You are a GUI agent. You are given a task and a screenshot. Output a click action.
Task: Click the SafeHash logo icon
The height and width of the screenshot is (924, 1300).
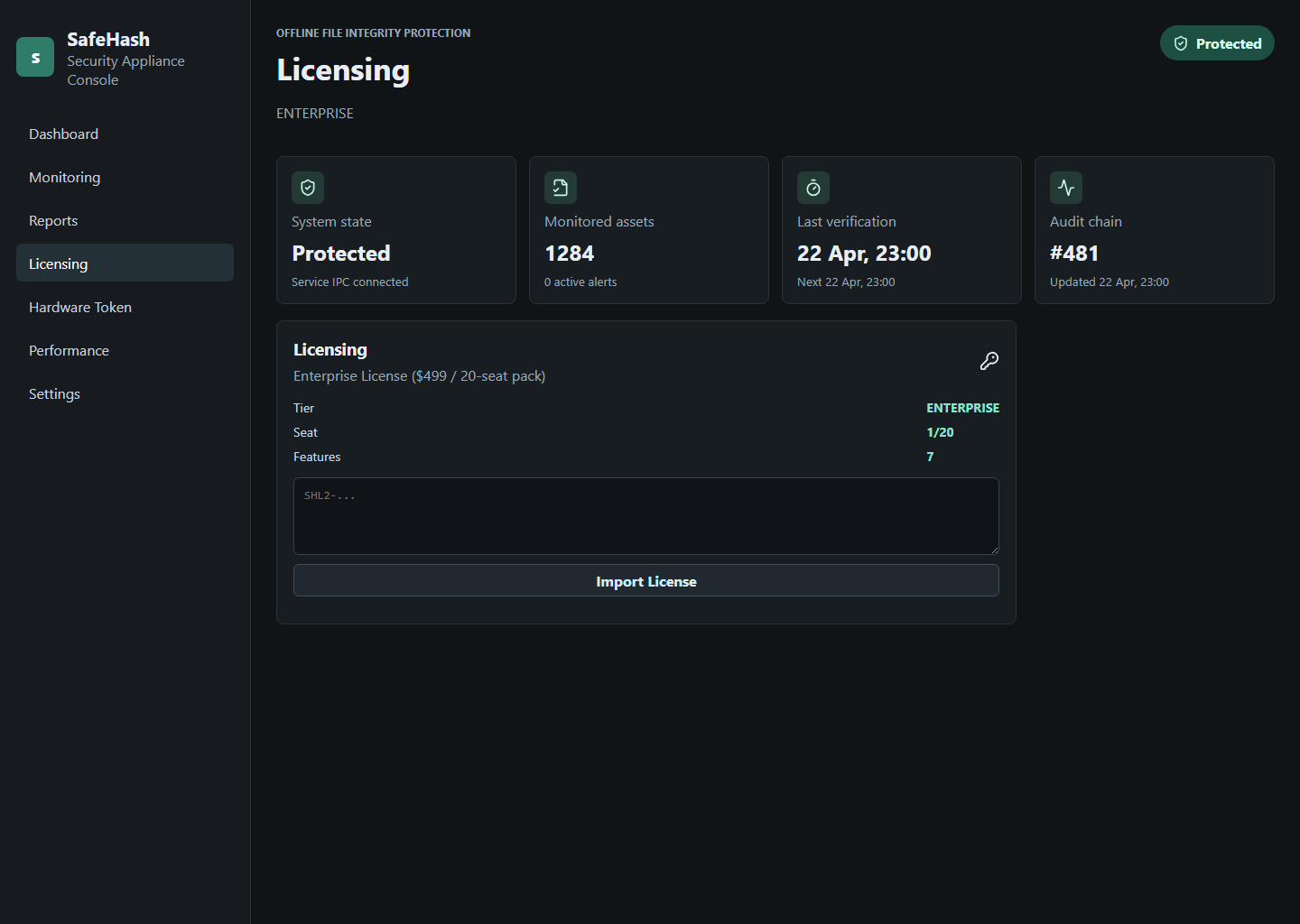[x=34, y=56]
